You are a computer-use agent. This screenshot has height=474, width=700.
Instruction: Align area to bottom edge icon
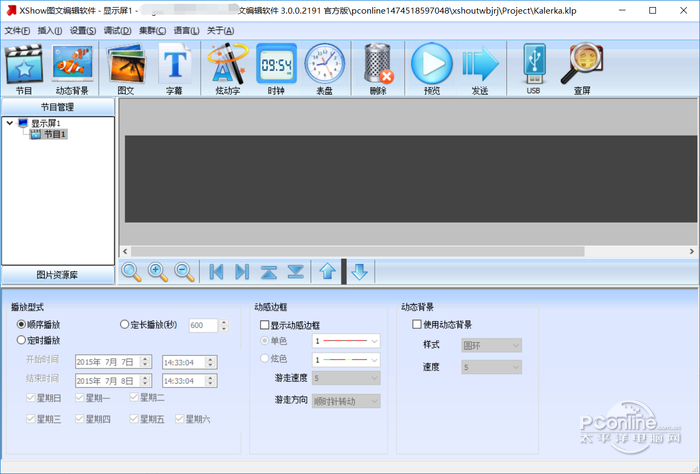click(296, 271)
